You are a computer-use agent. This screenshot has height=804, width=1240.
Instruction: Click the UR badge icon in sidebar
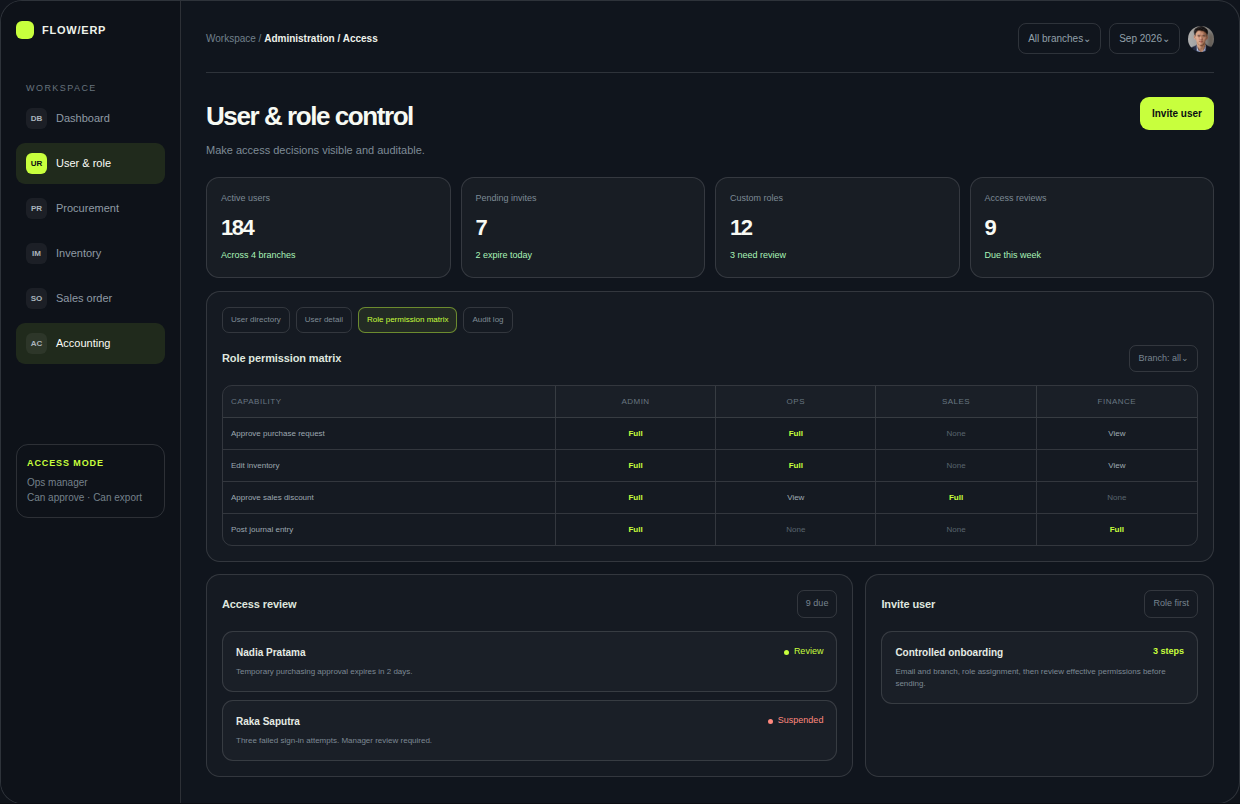point(36,163)
